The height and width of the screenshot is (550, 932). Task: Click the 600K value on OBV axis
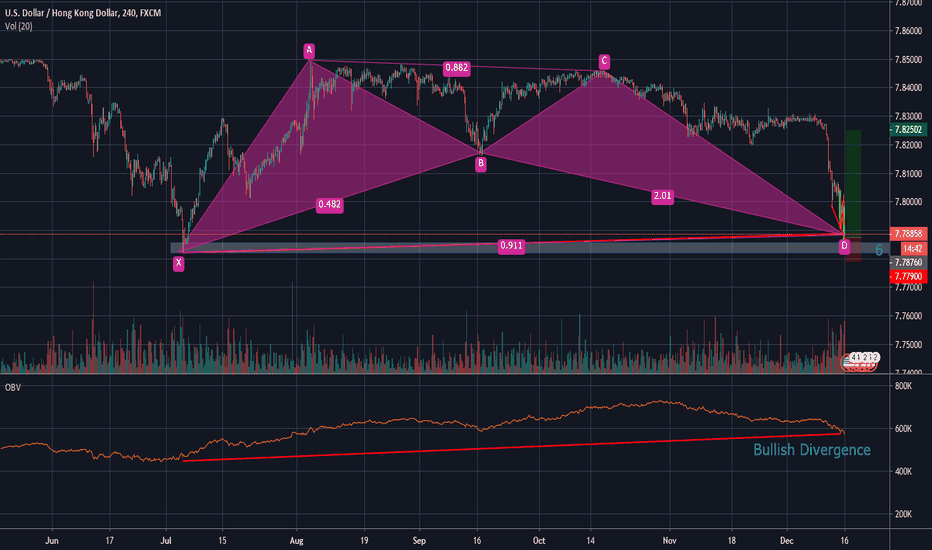tap(903, 429)
